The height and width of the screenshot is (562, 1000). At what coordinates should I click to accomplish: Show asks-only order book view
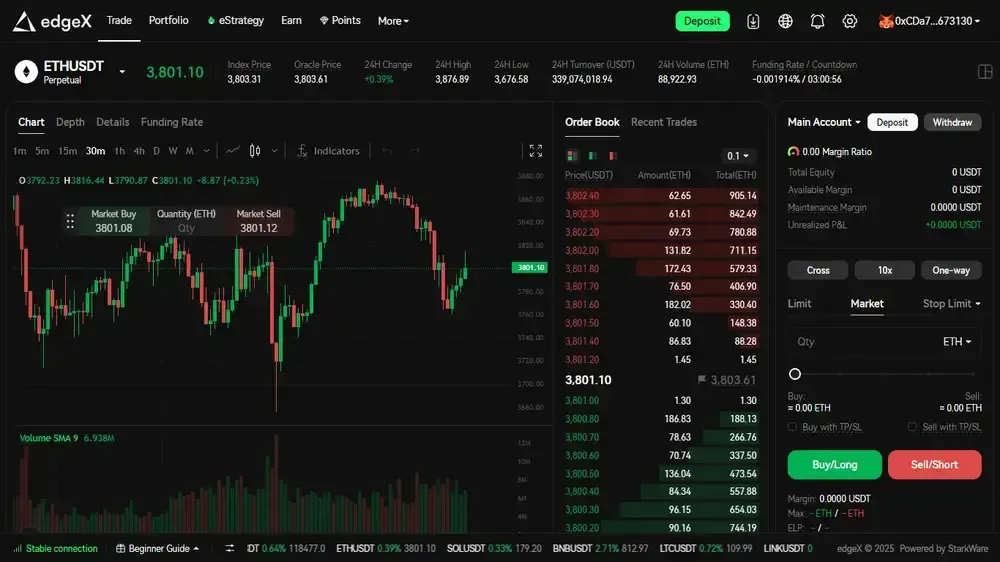(613, 156)
